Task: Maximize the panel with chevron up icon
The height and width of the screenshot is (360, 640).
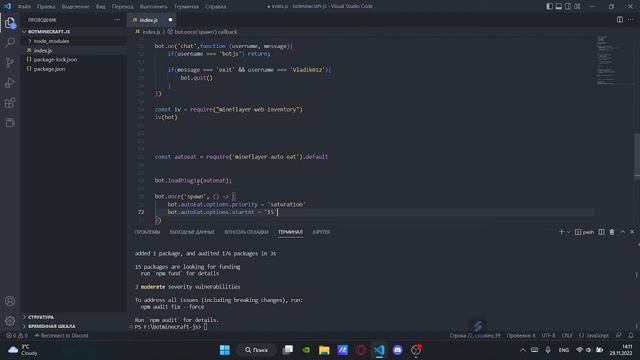Action: pyautogui.click(x=623, y=232)
